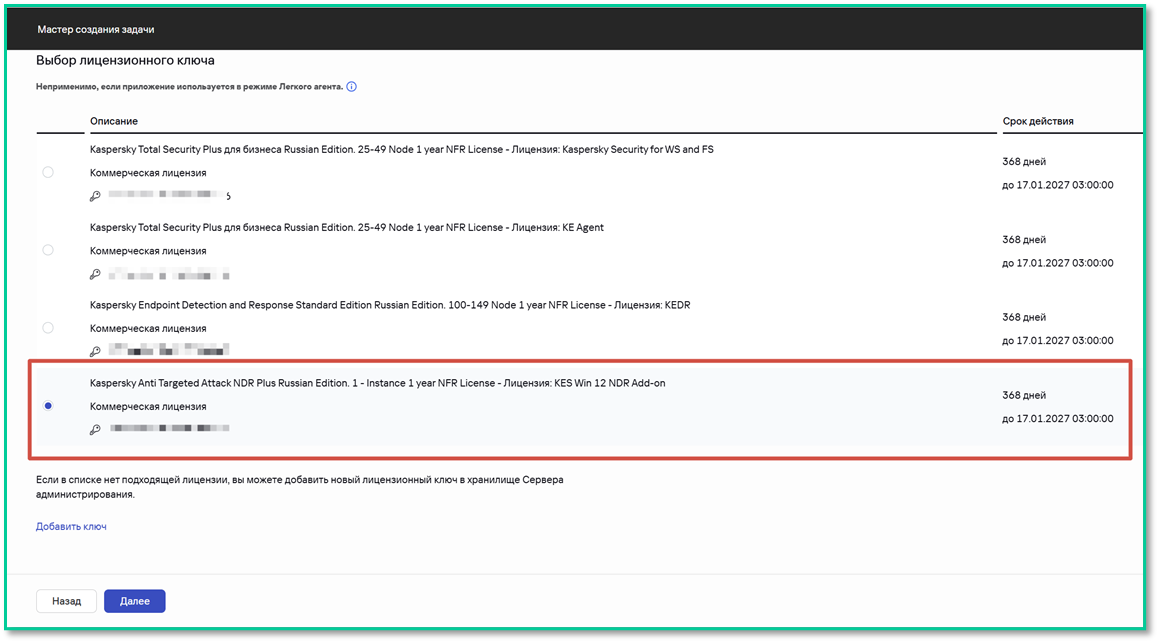Click Коммерческая лицензия in the KE Agent row
This screenshot has width=1159, height=643.
(x=148, y=251)
